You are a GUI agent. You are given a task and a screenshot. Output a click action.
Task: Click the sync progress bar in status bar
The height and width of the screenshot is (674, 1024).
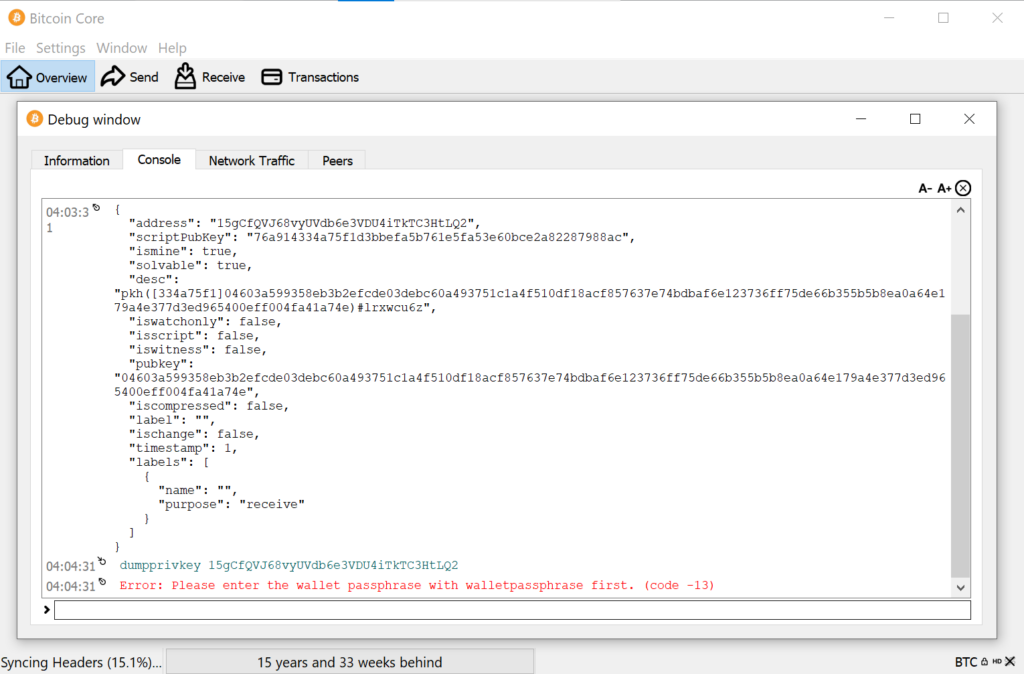pyautogui.click(x=349, y=662)
